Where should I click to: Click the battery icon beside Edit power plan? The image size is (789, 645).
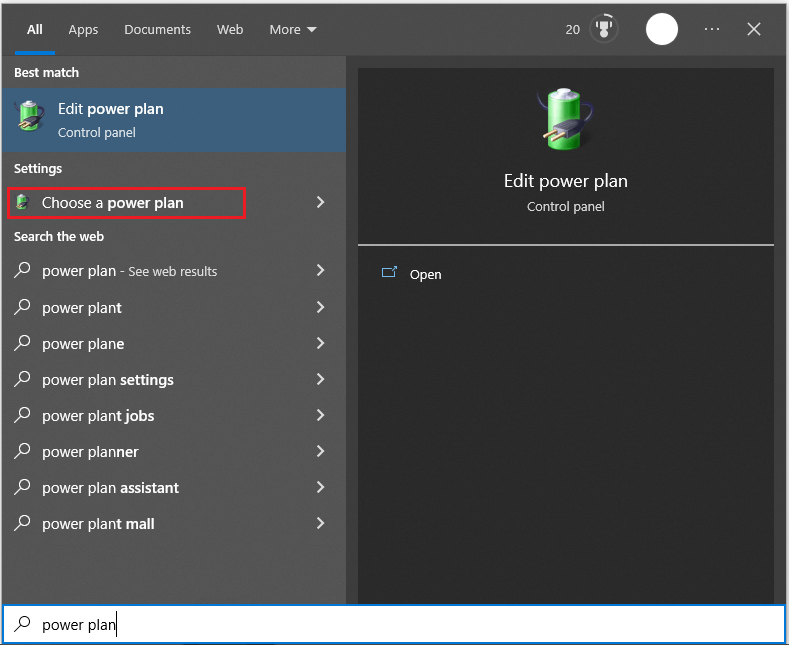pos(30,116)
